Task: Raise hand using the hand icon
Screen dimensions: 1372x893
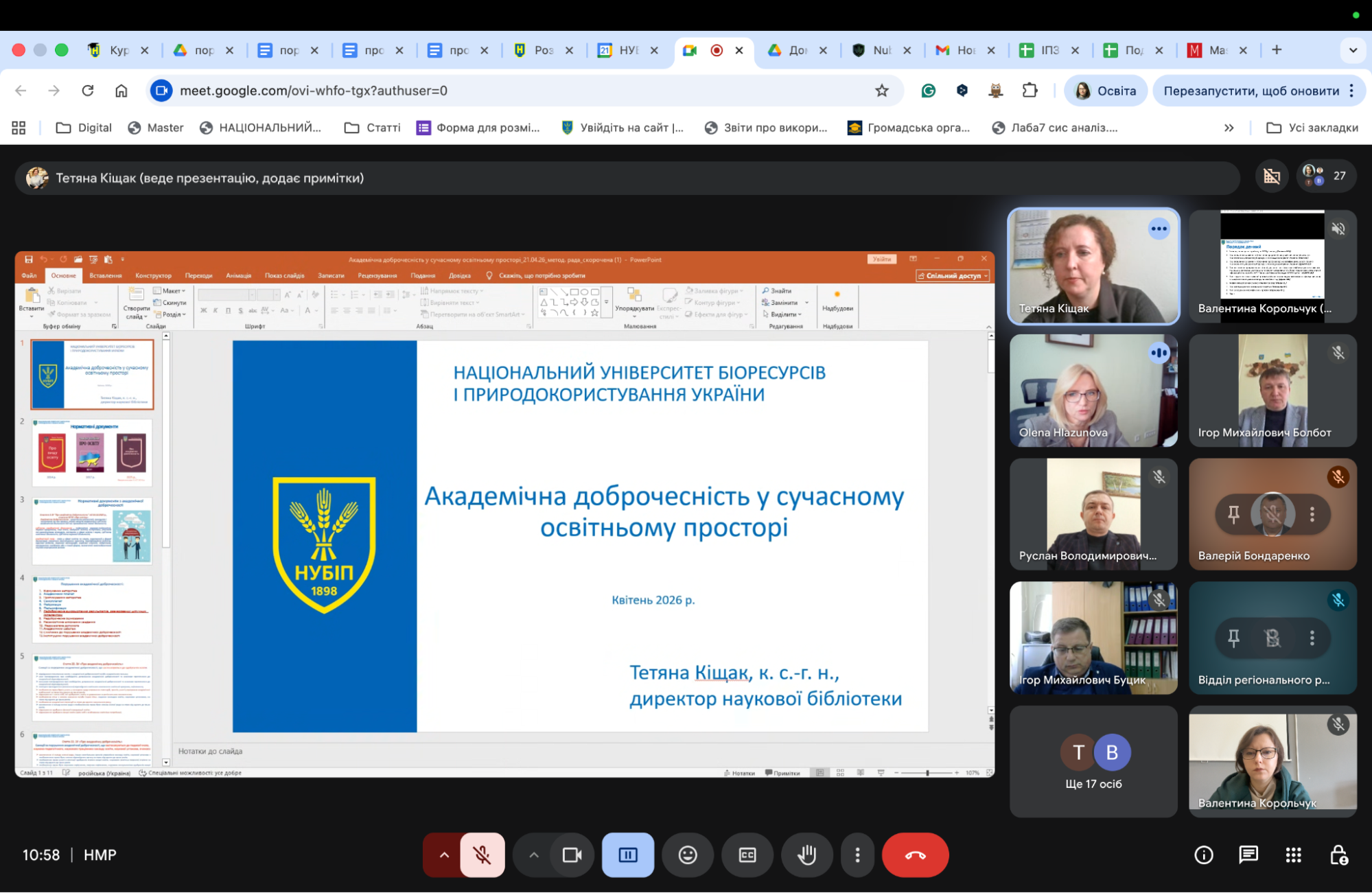Action: [806, 855]
